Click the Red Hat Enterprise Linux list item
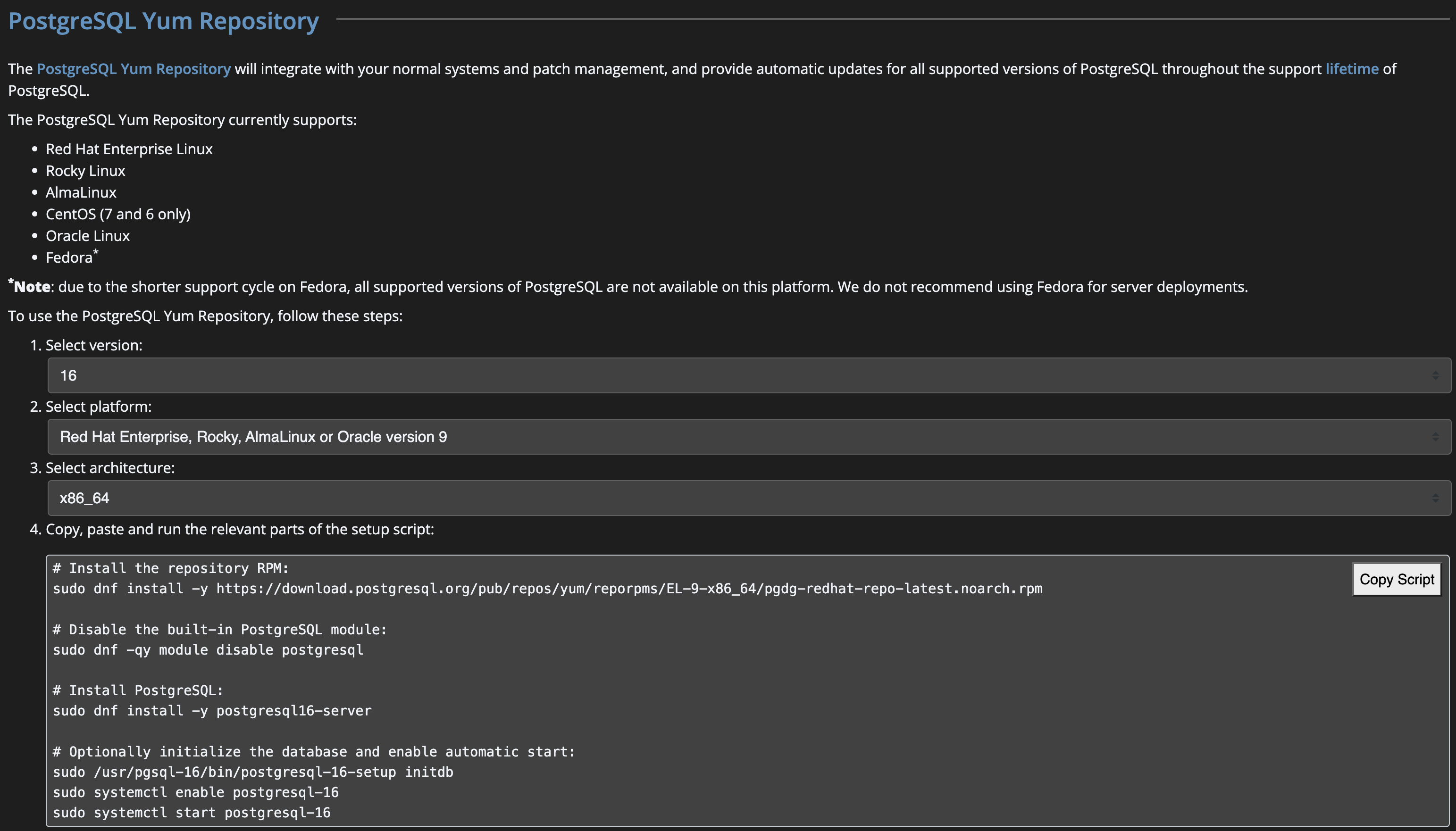This screenshot has width=1456, height=831. [129, 149]
